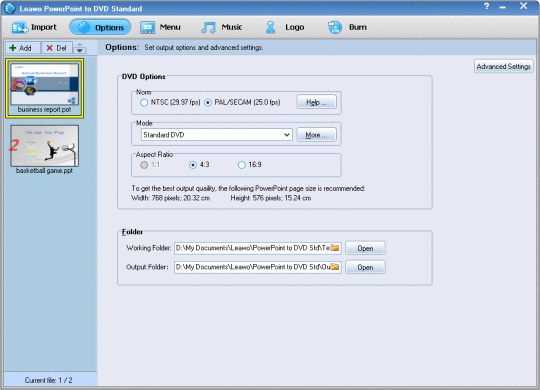Click 'business report.ppt' file name
The image size is (540, 390).
pyautogui.click(x=44, y=110)
